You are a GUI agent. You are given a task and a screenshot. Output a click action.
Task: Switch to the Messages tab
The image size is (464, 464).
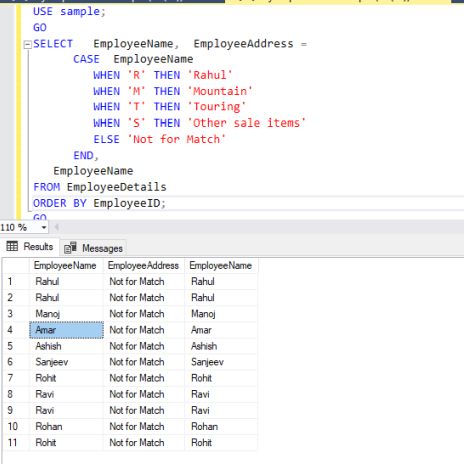(x=93, y=248)
